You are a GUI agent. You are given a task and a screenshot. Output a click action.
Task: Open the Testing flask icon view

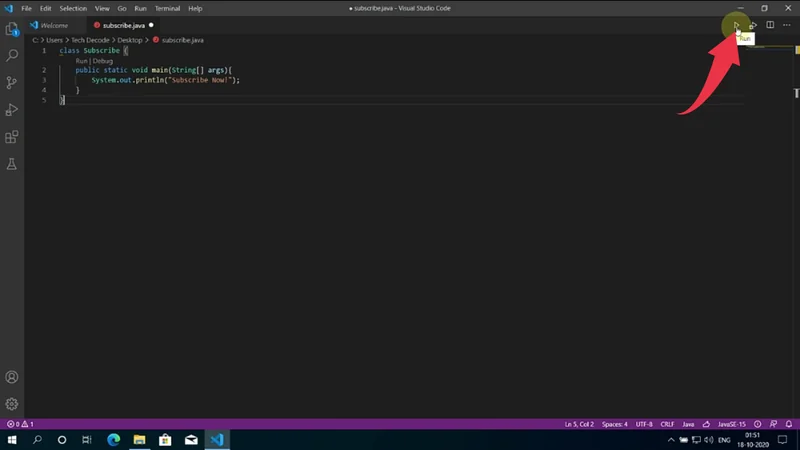[x=12, y=163]
